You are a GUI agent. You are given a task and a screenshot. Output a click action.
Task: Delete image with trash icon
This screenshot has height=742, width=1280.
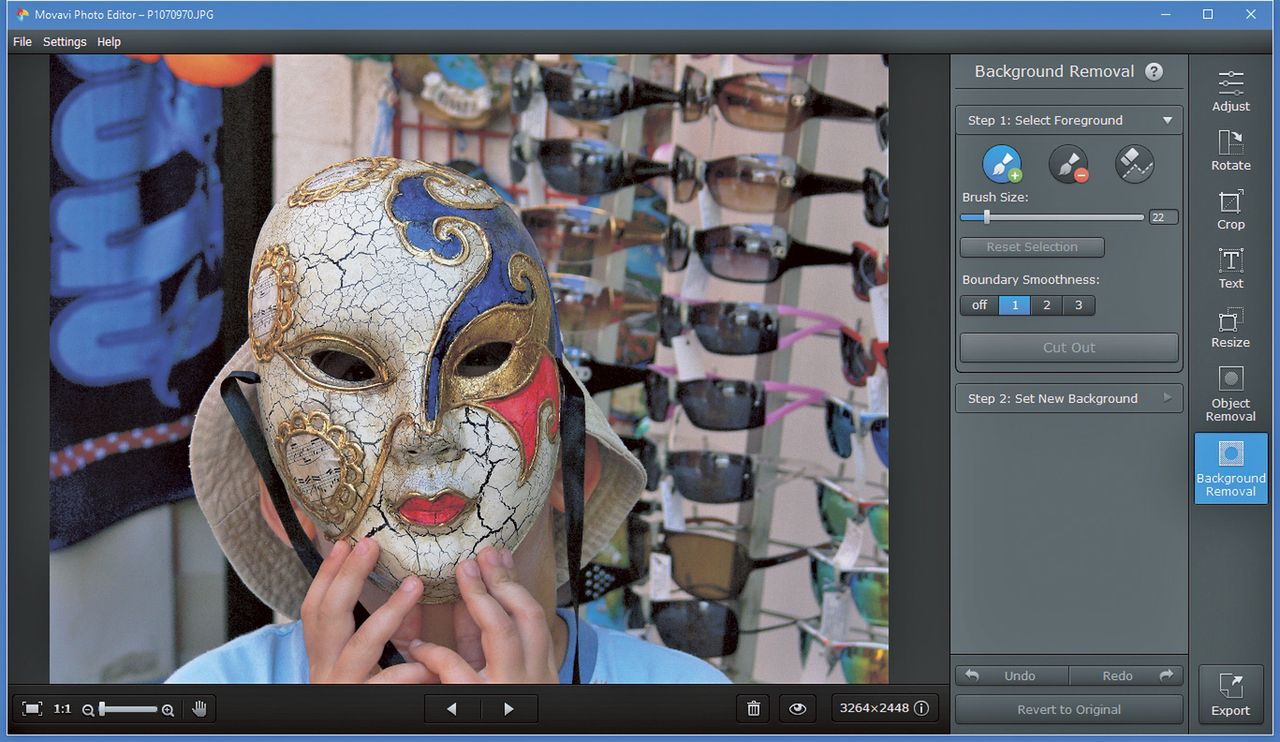coord(754,709)
